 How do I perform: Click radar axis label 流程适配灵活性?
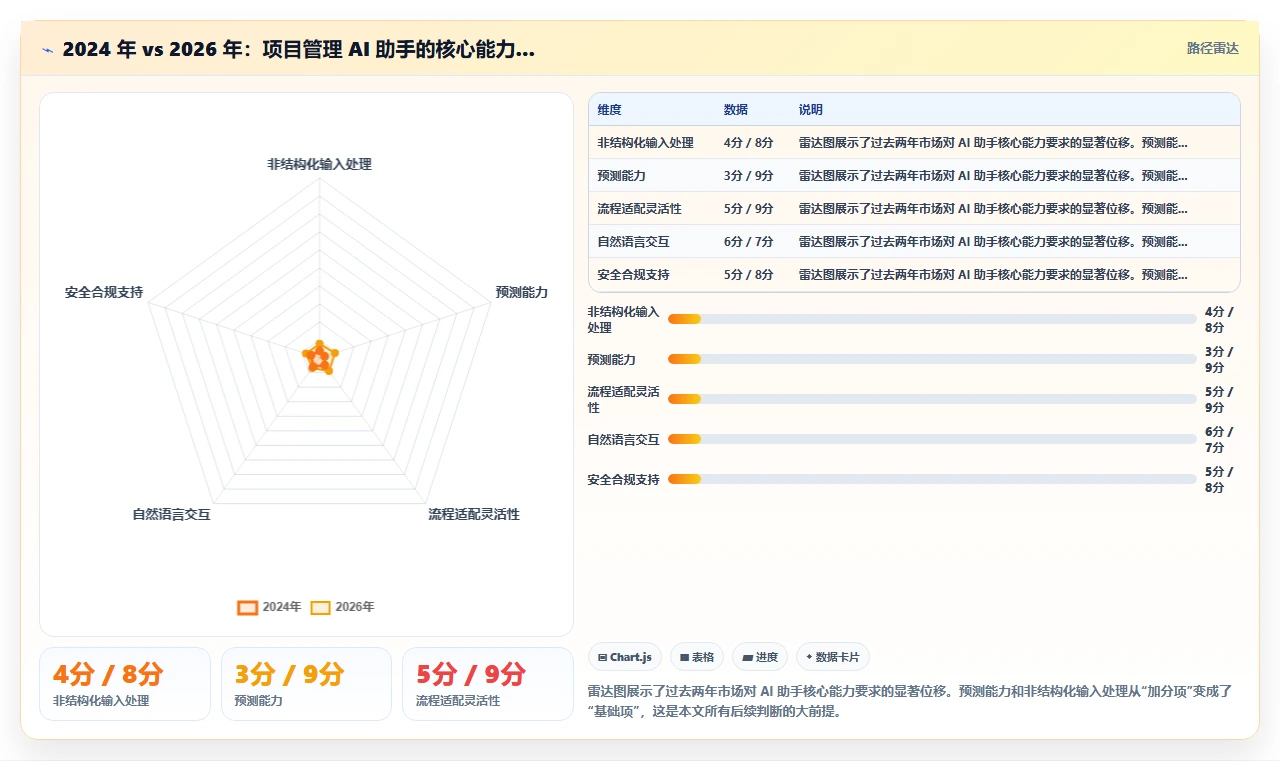(x=474, y=514)
